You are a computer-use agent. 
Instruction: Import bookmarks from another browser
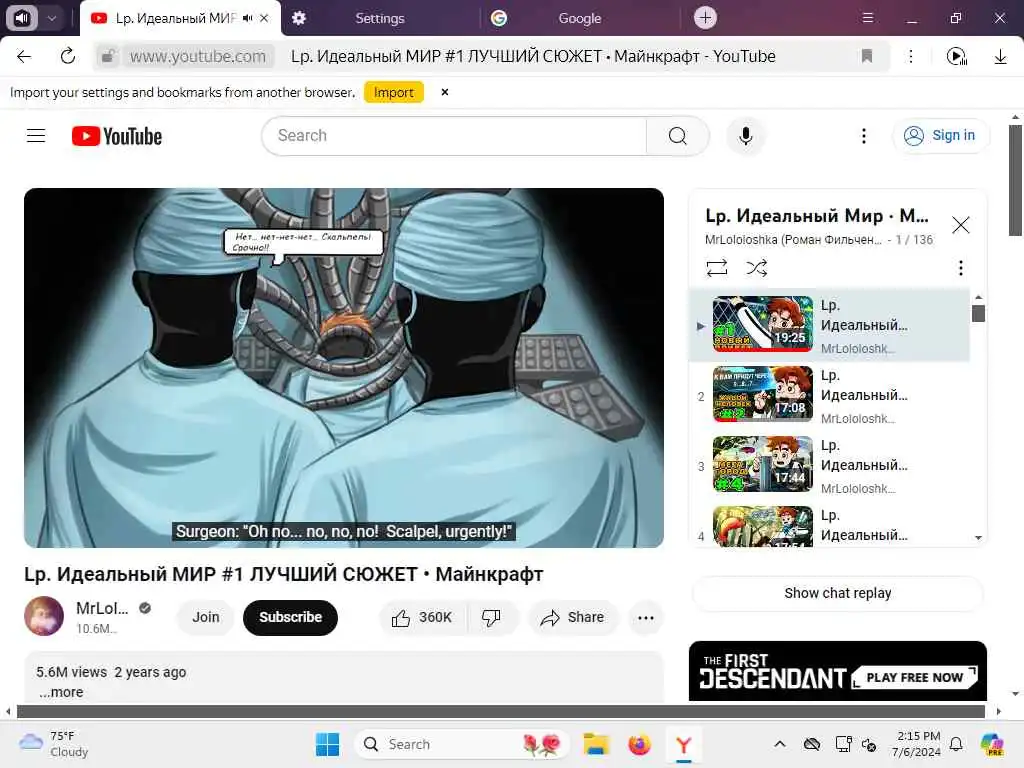(x=394, y=93)
